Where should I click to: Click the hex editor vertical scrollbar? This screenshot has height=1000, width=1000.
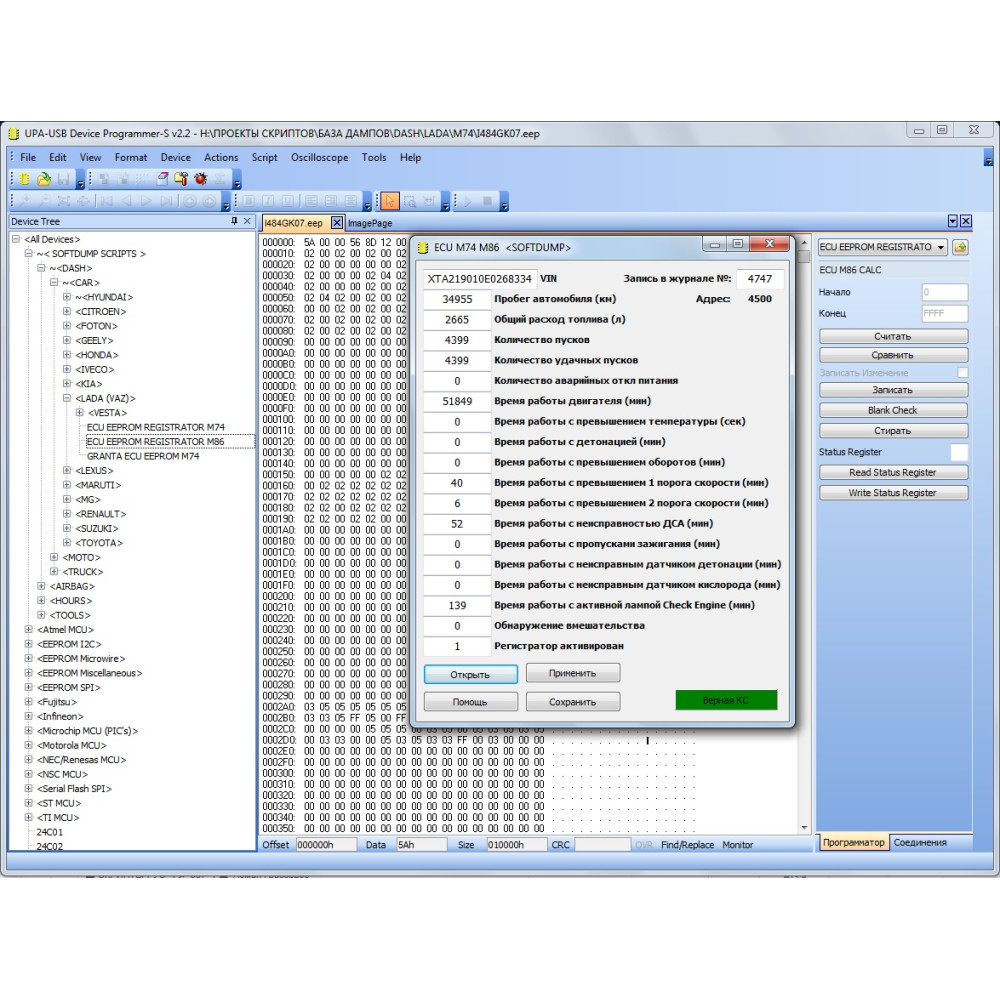pos(804,536)
